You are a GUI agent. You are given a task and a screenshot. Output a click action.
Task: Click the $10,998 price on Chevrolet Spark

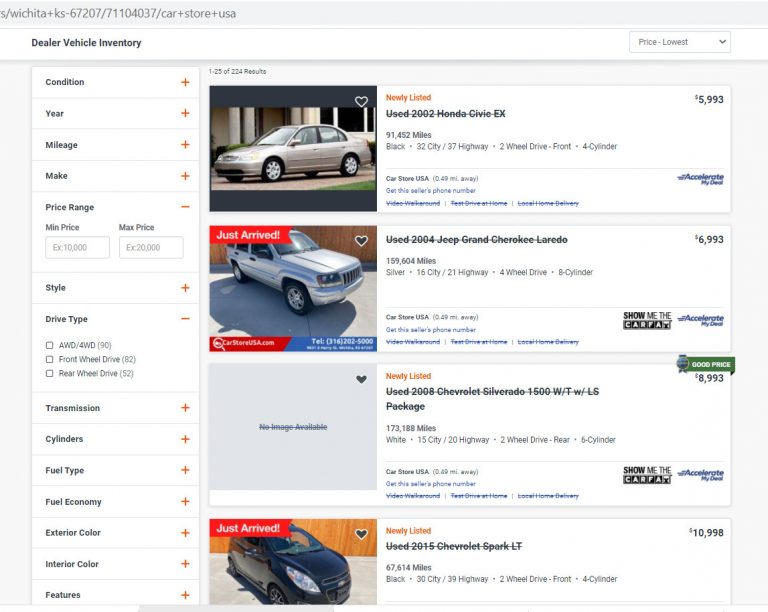tap(706, 533)
